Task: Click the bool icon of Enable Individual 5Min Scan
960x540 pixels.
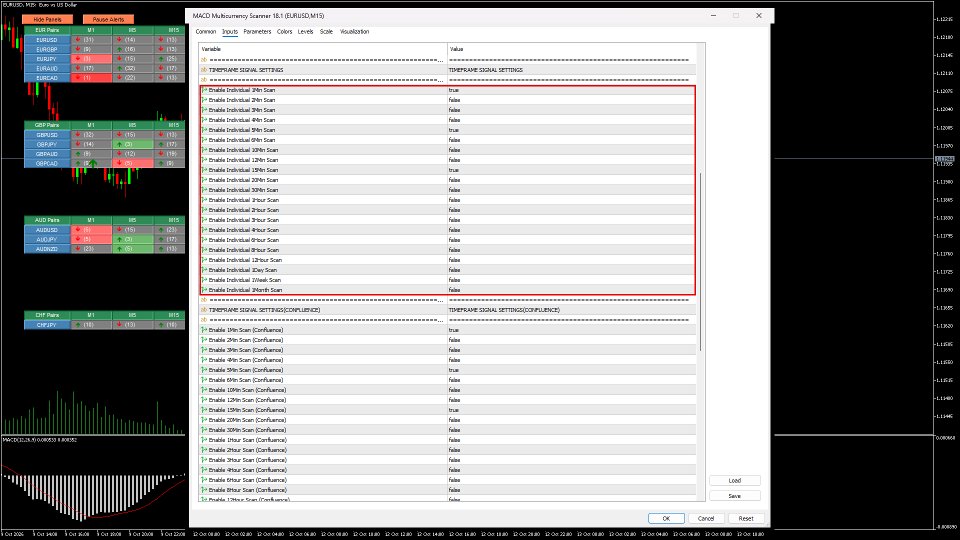Action: click(204, 130)
